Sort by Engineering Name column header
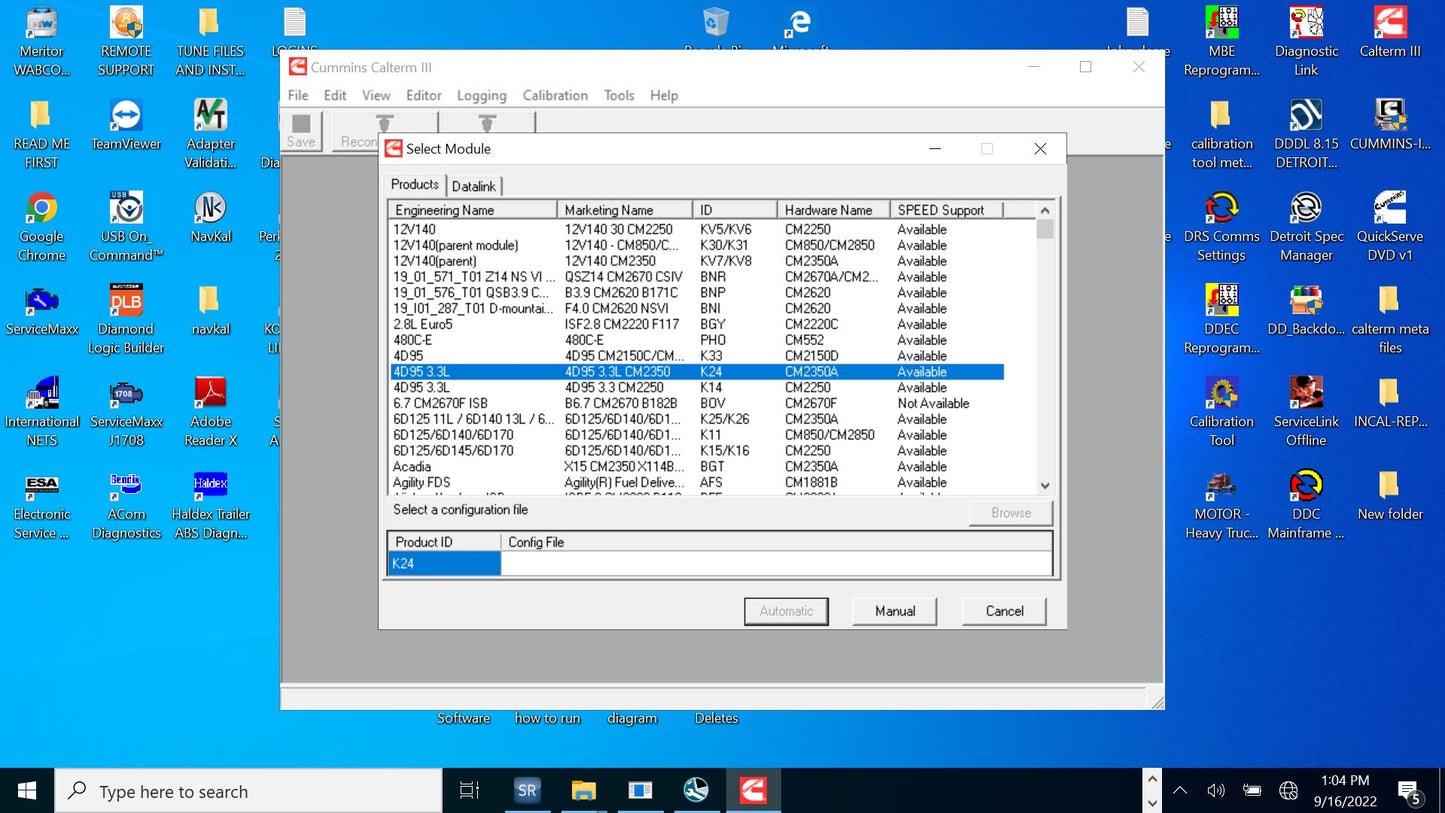Viewport: 1445px width, 813px height. (473, 210)
